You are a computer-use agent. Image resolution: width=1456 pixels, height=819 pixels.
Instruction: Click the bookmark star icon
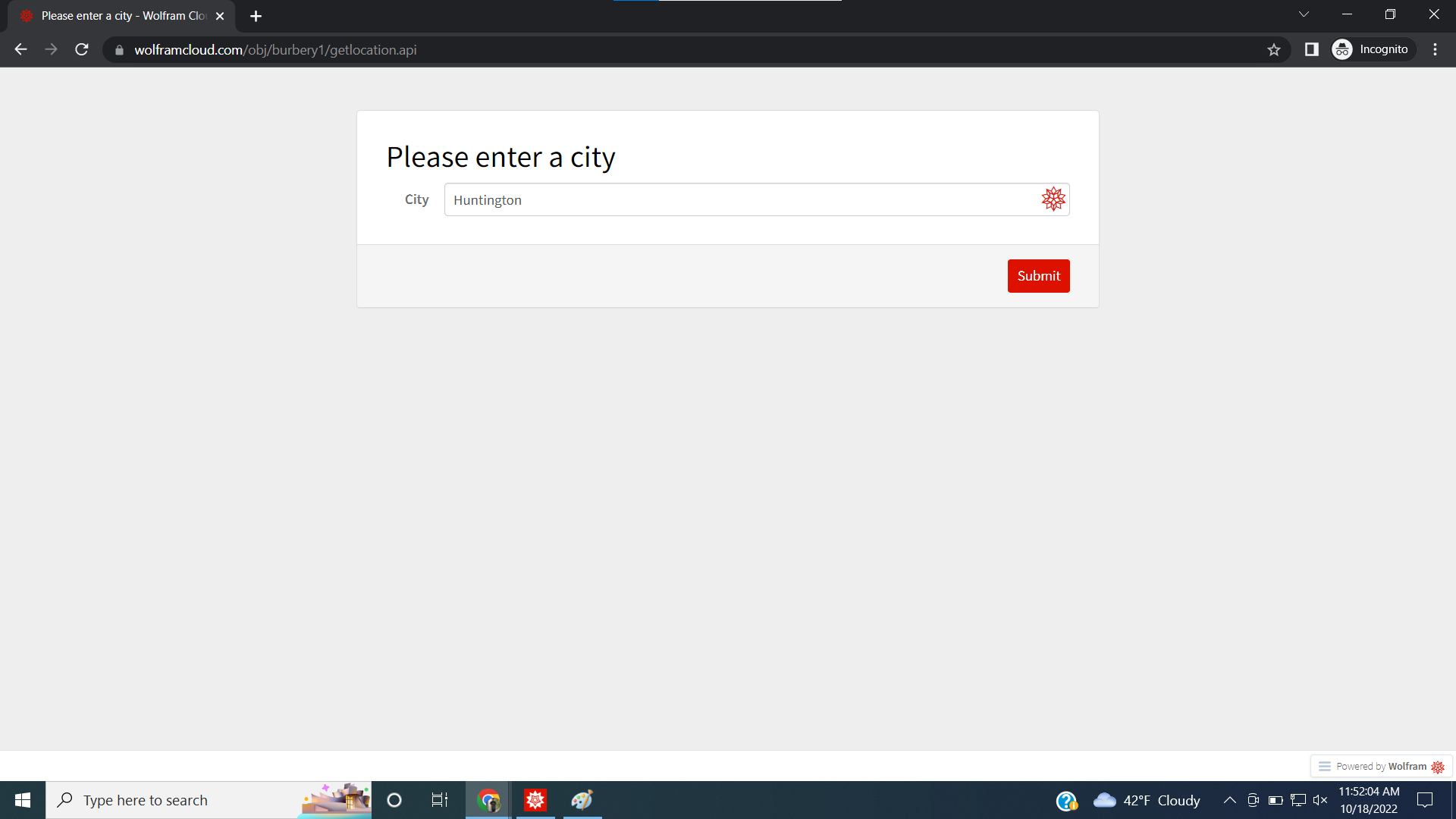1274,50
